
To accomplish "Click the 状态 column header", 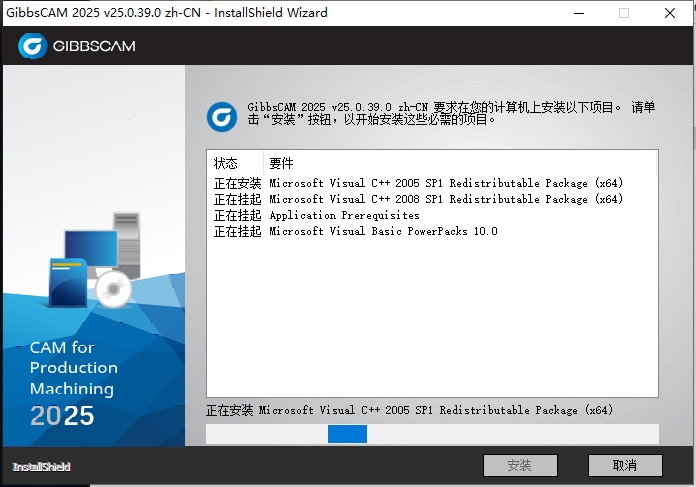I will tap(226, 163).
